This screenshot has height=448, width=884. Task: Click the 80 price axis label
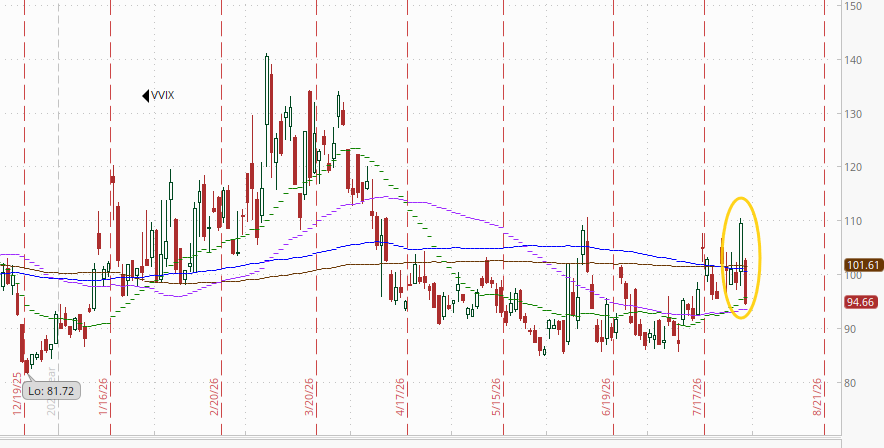(850, 383)
